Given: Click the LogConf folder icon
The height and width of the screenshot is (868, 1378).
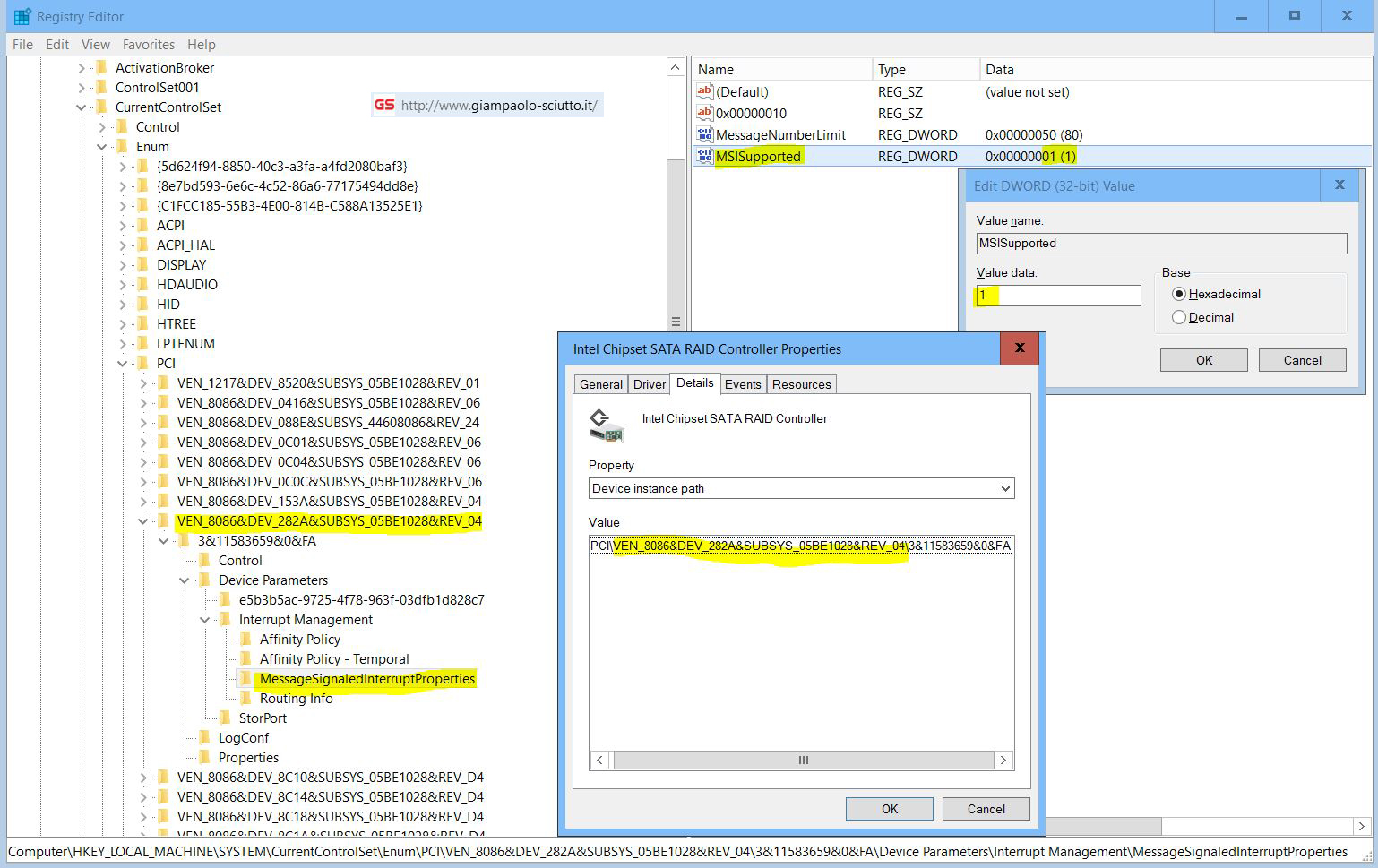Looking at the screenshot, I should click(204, 737).
